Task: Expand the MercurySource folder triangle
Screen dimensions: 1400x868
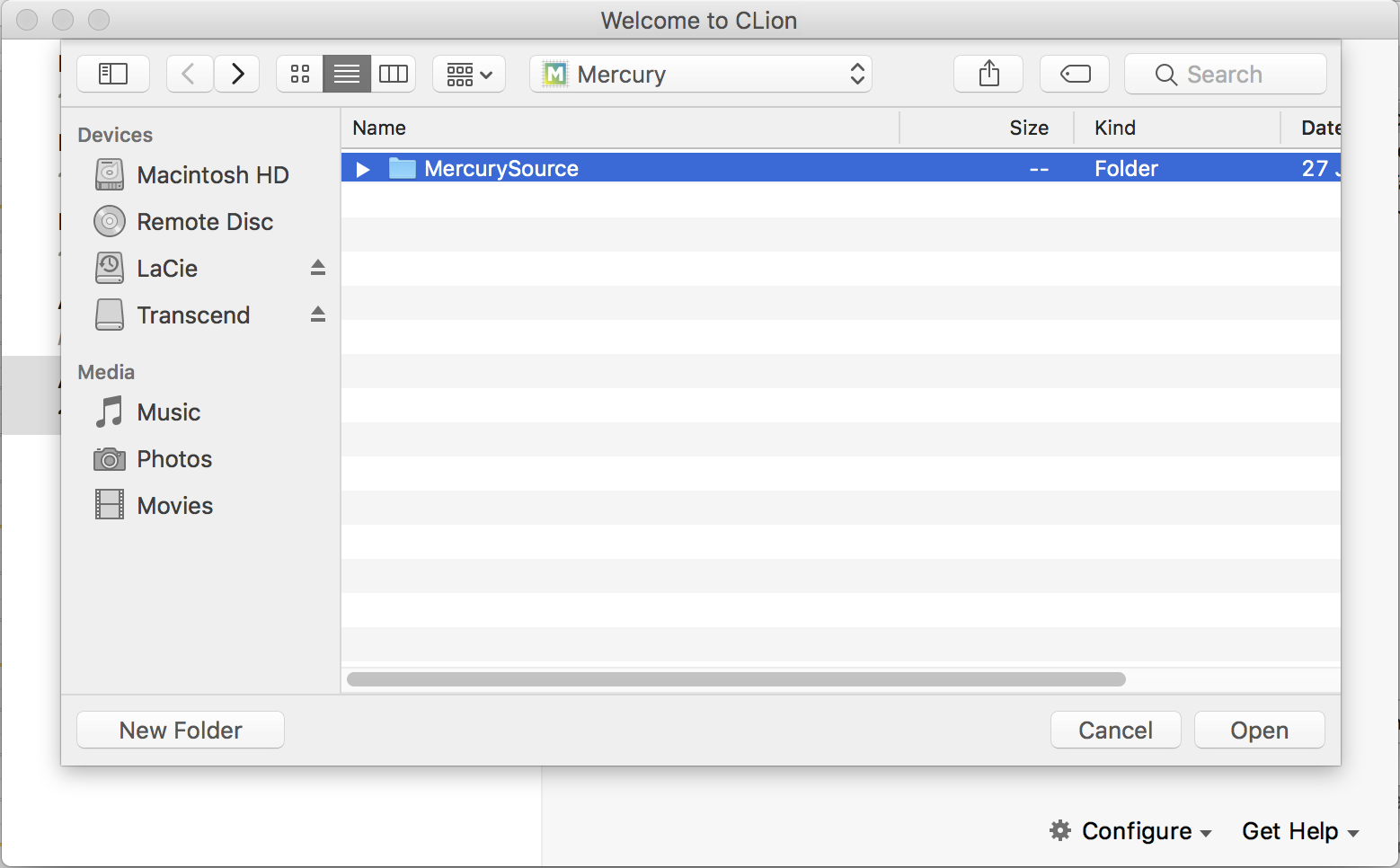Action: click(x=363, y=169)
